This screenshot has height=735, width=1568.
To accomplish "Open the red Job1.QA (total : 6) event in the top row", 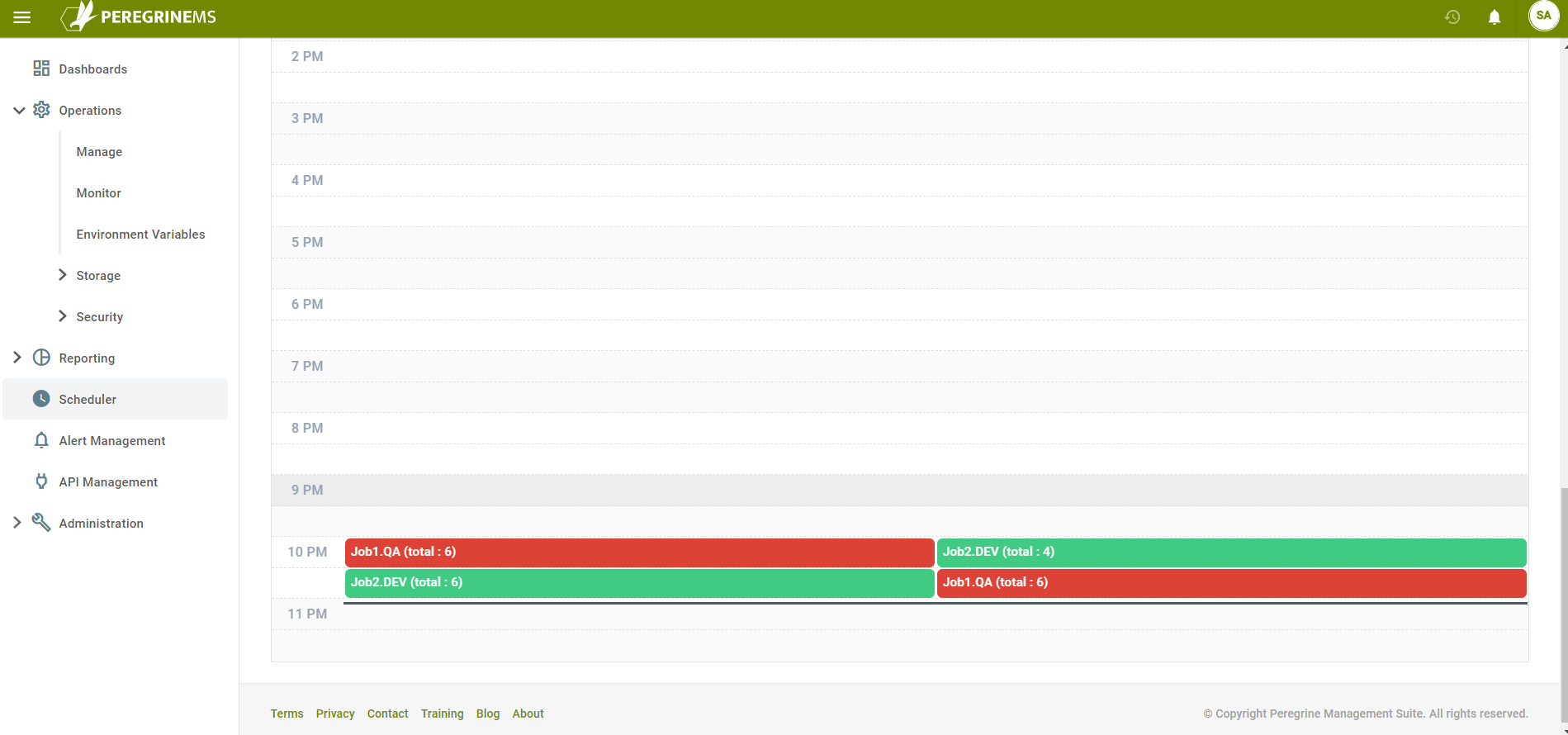I will (639, 552).
